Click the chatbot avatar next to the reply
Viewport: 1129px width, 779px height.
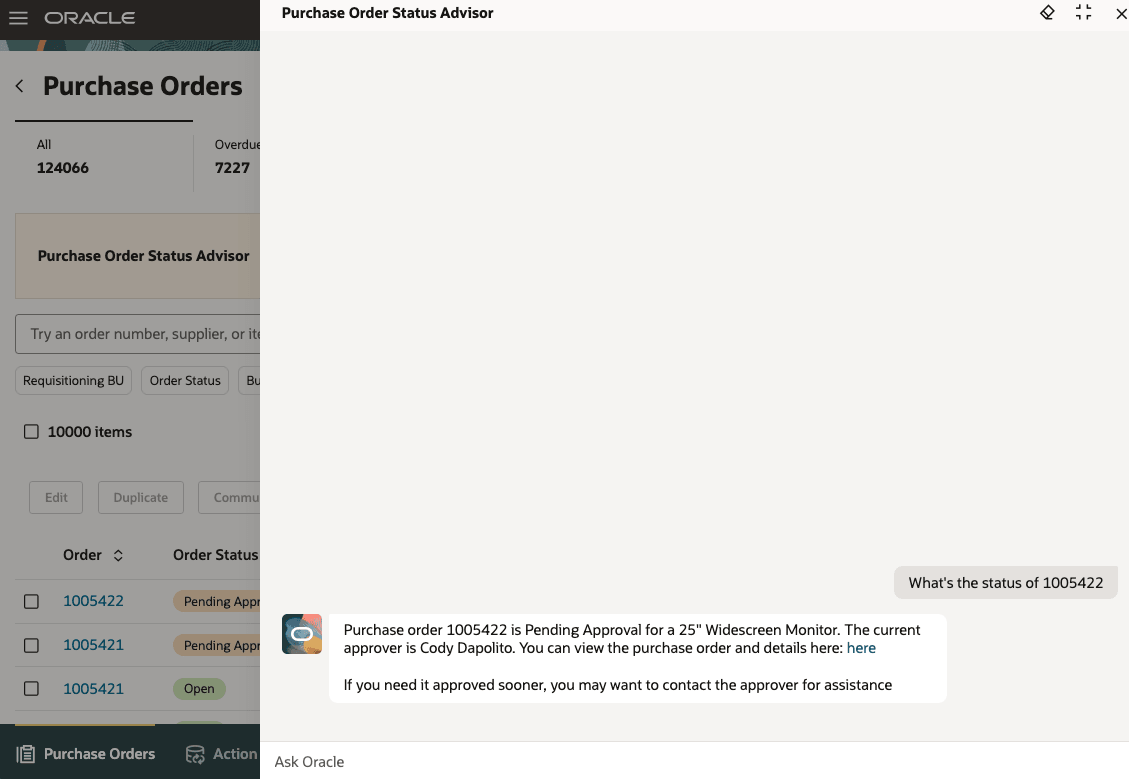click(x=302, y=634)
